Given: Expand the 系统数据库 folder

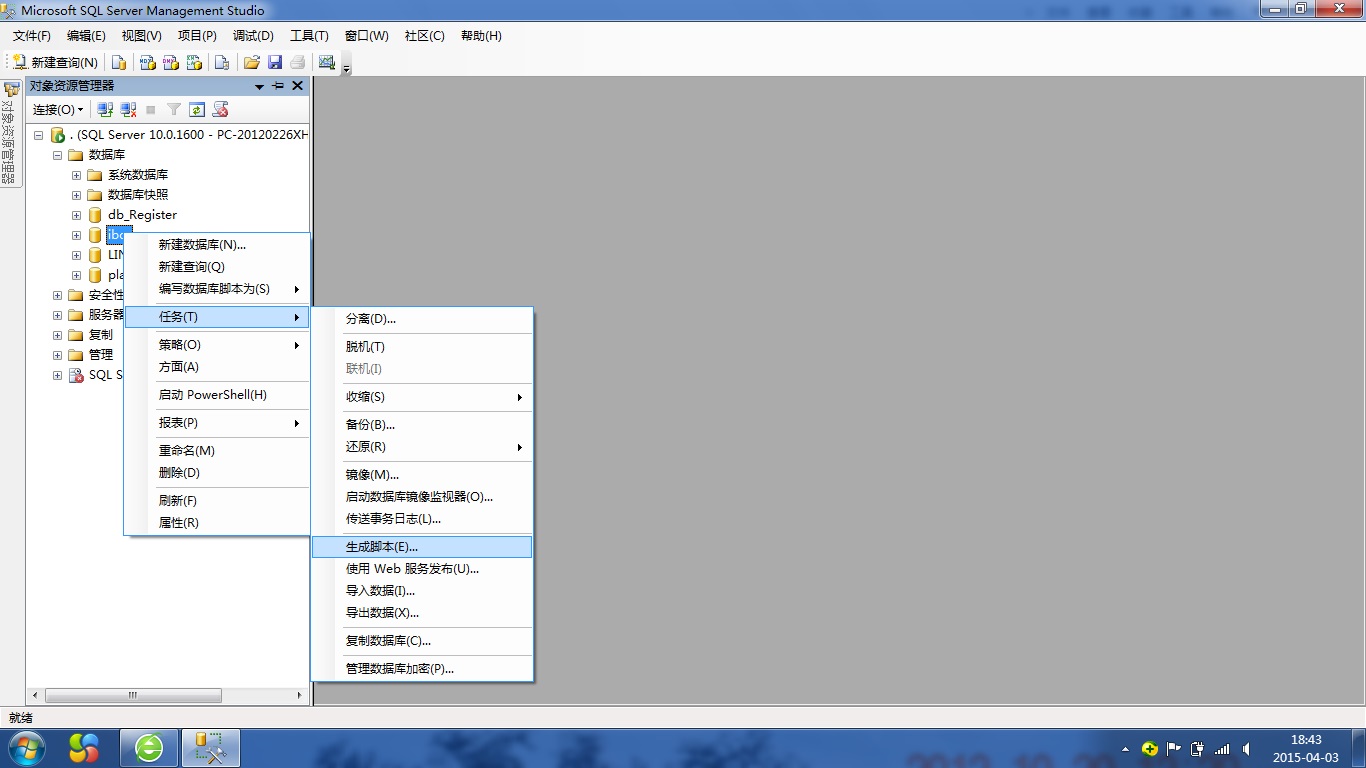Looking at the screenshot, I should tap(76, 175).
